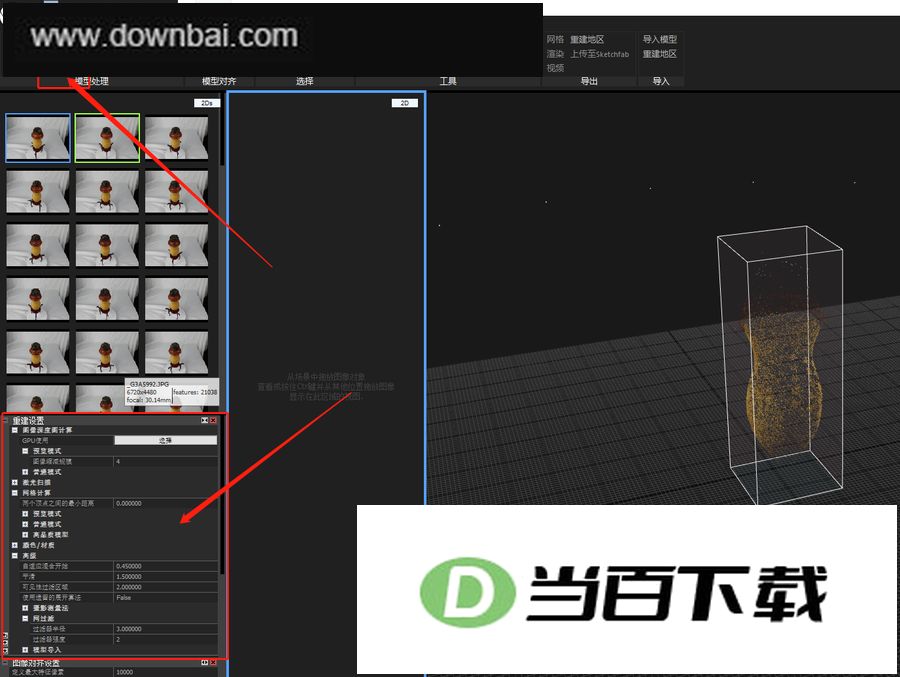The width and height of the screenshot is (900, 677).
Task: Edit the 过滤器强度 value 2
Action: point(165,639)
